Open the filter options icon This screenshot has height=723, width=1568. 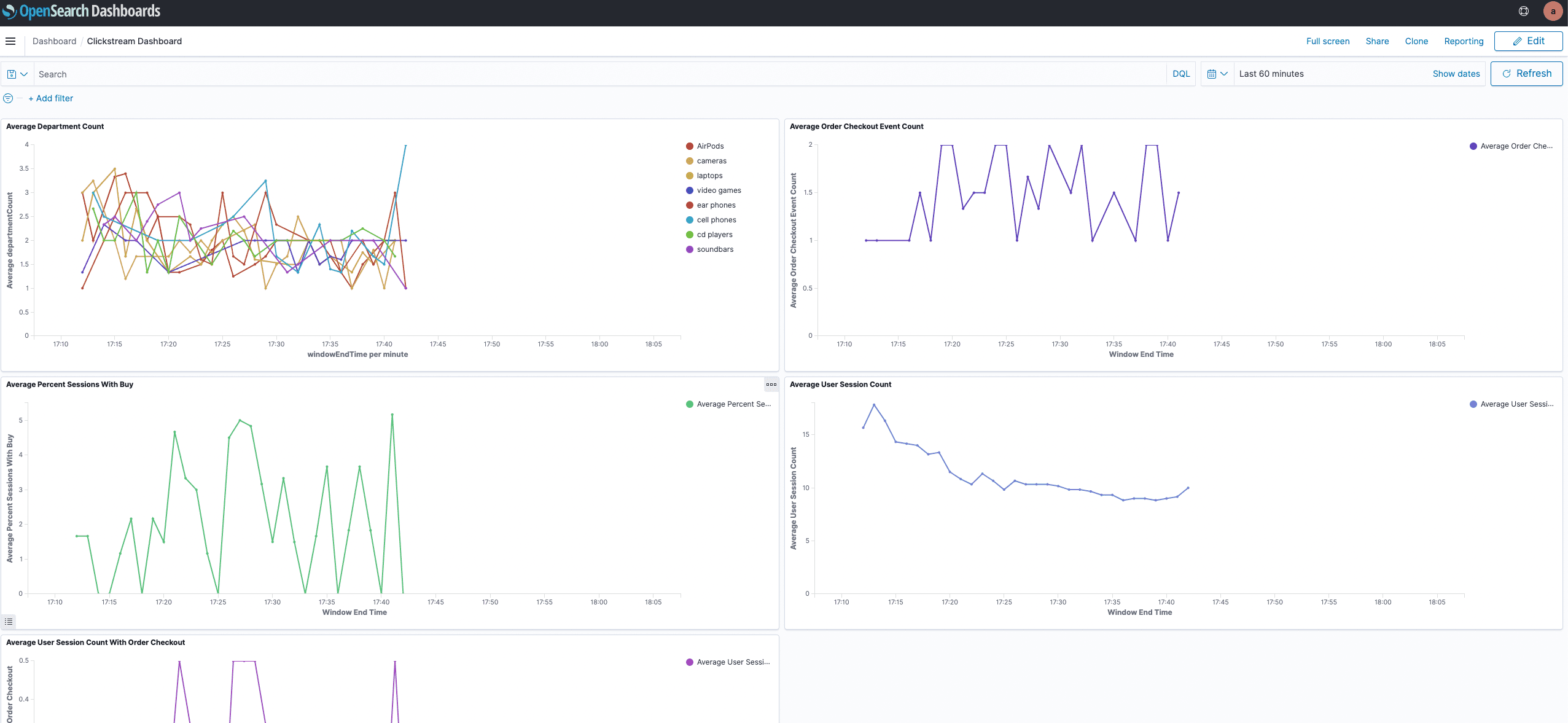pos(8,98)
